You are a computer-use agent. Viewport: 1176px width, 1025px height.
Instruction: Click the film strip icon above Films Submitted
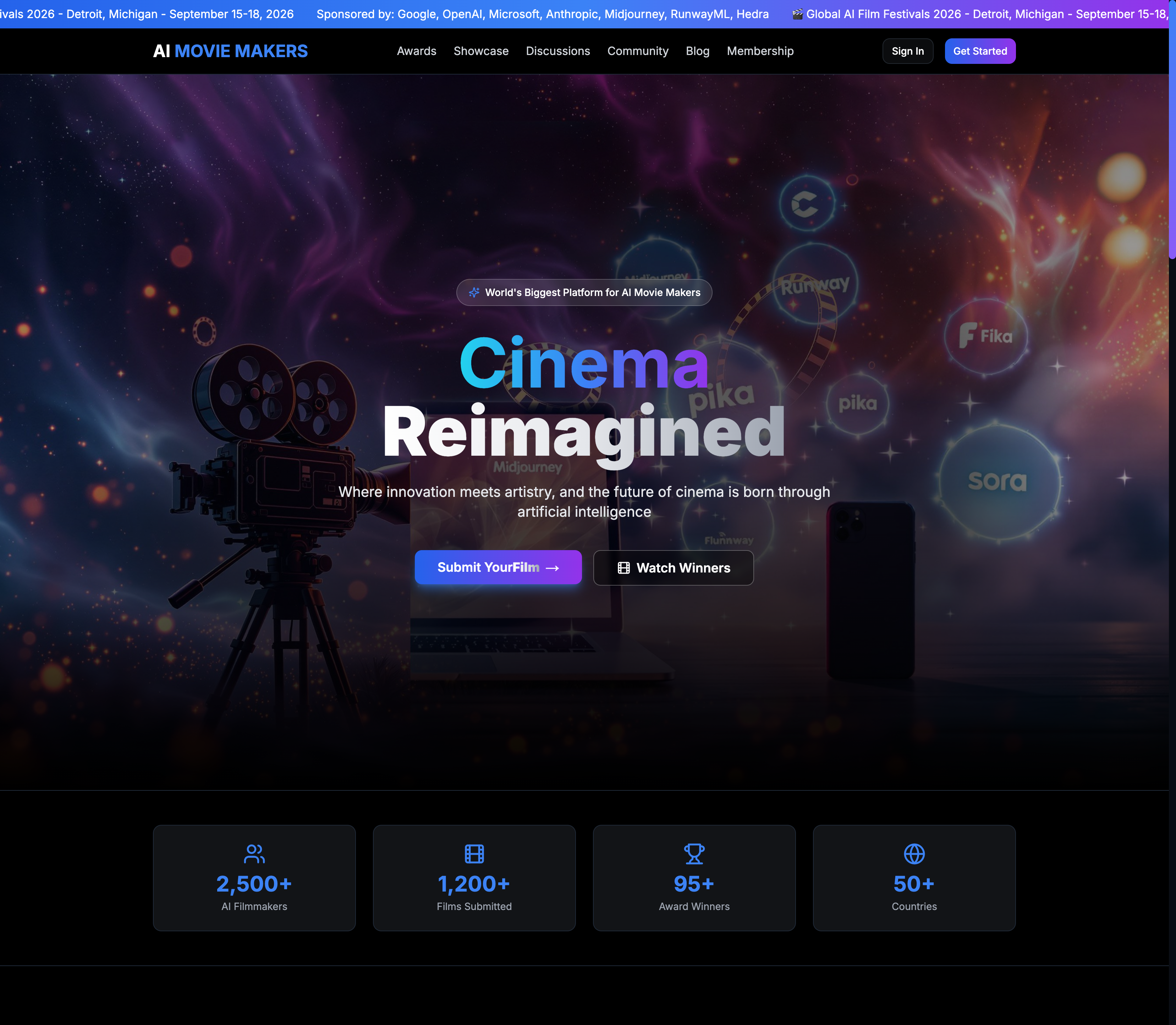pyautogui.click(x=474, y=854)
